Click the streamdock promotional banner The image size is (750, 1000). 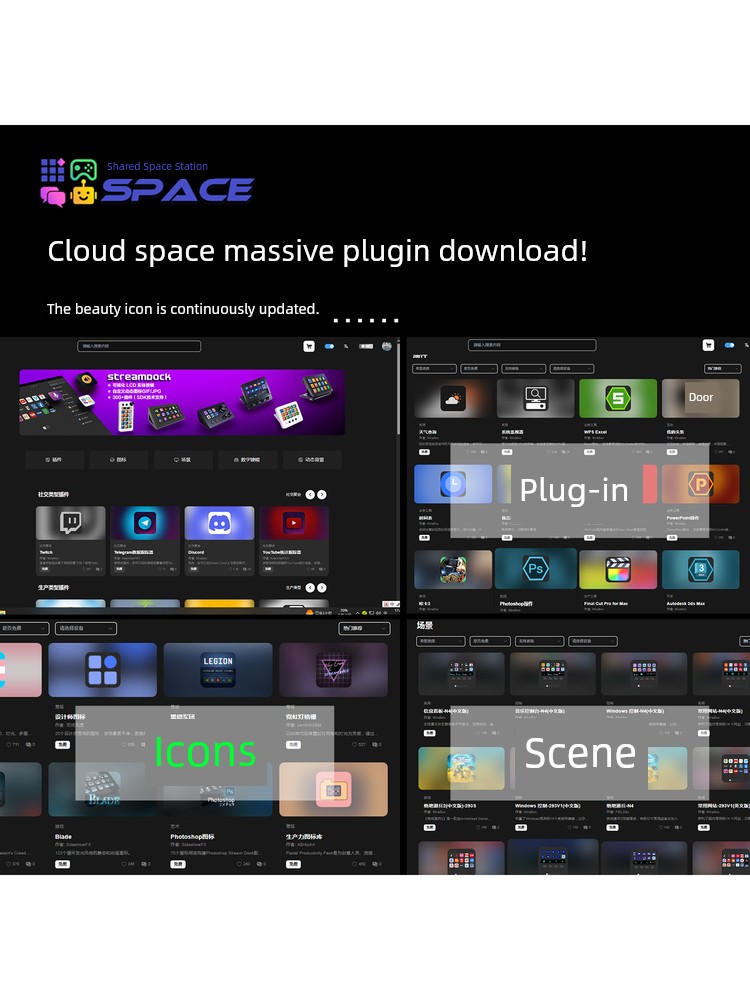pyautogui.click(x=182, y=402)
